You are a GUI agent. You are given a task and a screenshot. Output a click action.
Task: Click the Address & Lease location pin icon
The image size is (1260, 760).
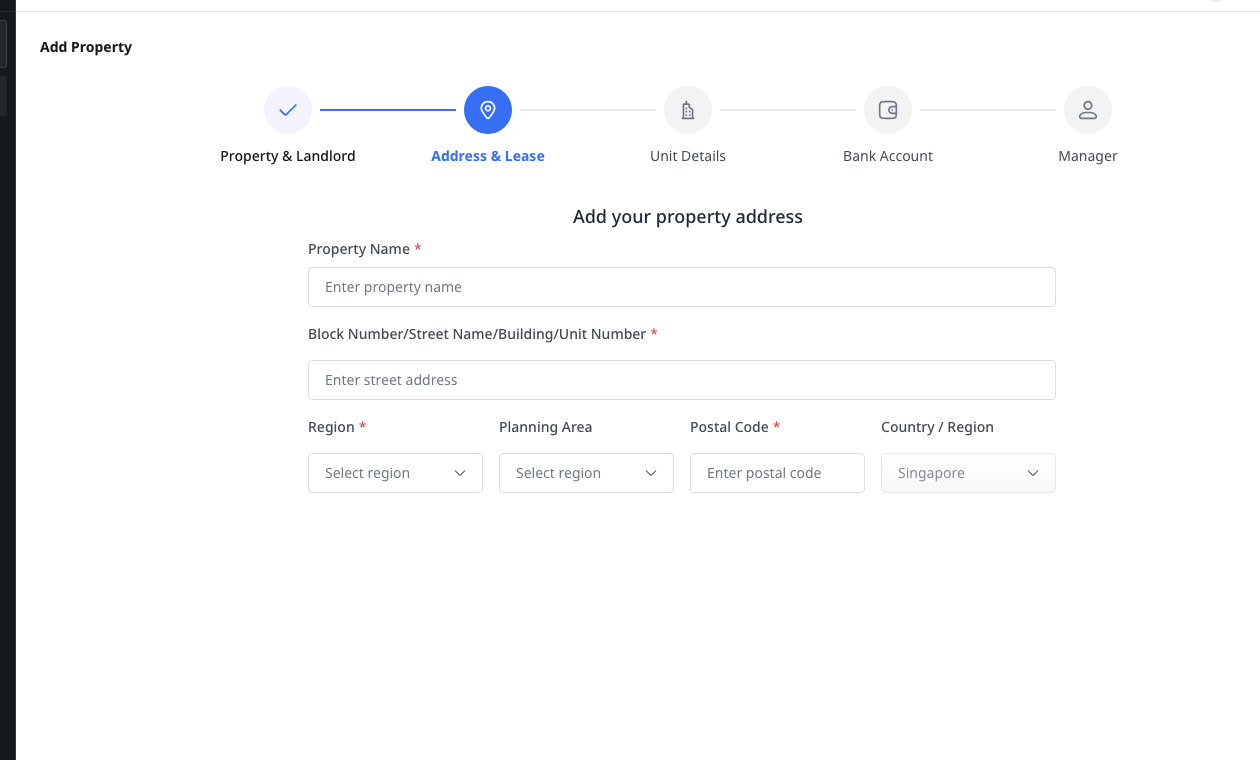488,110
